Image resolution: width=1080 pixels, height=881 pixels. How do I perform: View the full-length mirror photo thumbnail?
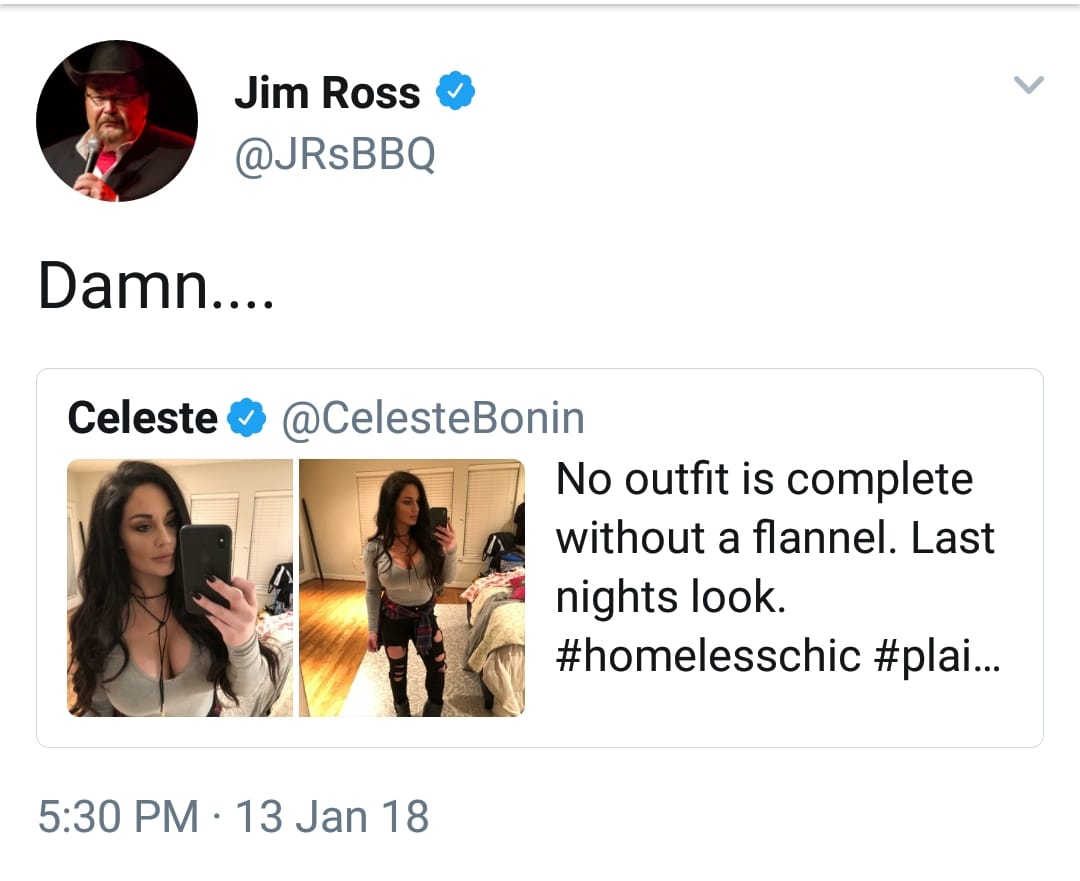[412, 588]
